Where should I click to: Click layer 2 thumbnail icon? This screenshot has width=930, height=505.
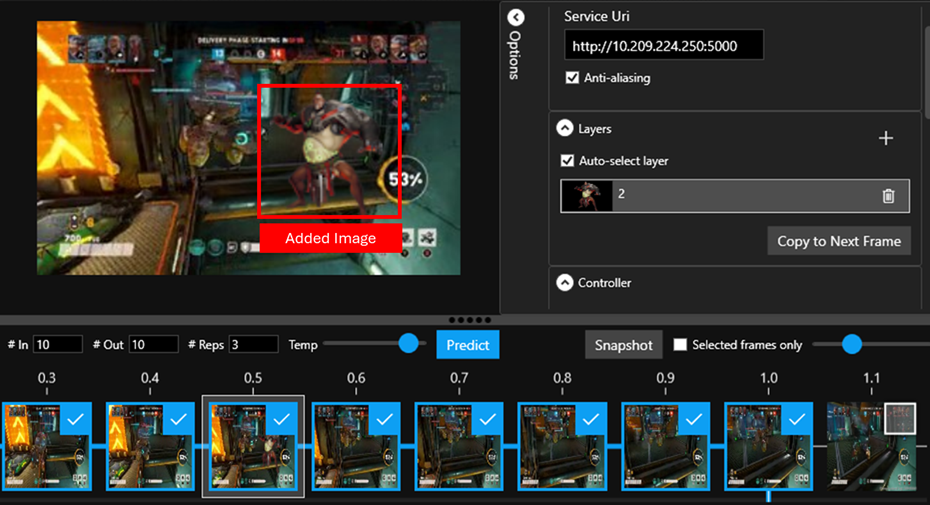coord(586,196)
